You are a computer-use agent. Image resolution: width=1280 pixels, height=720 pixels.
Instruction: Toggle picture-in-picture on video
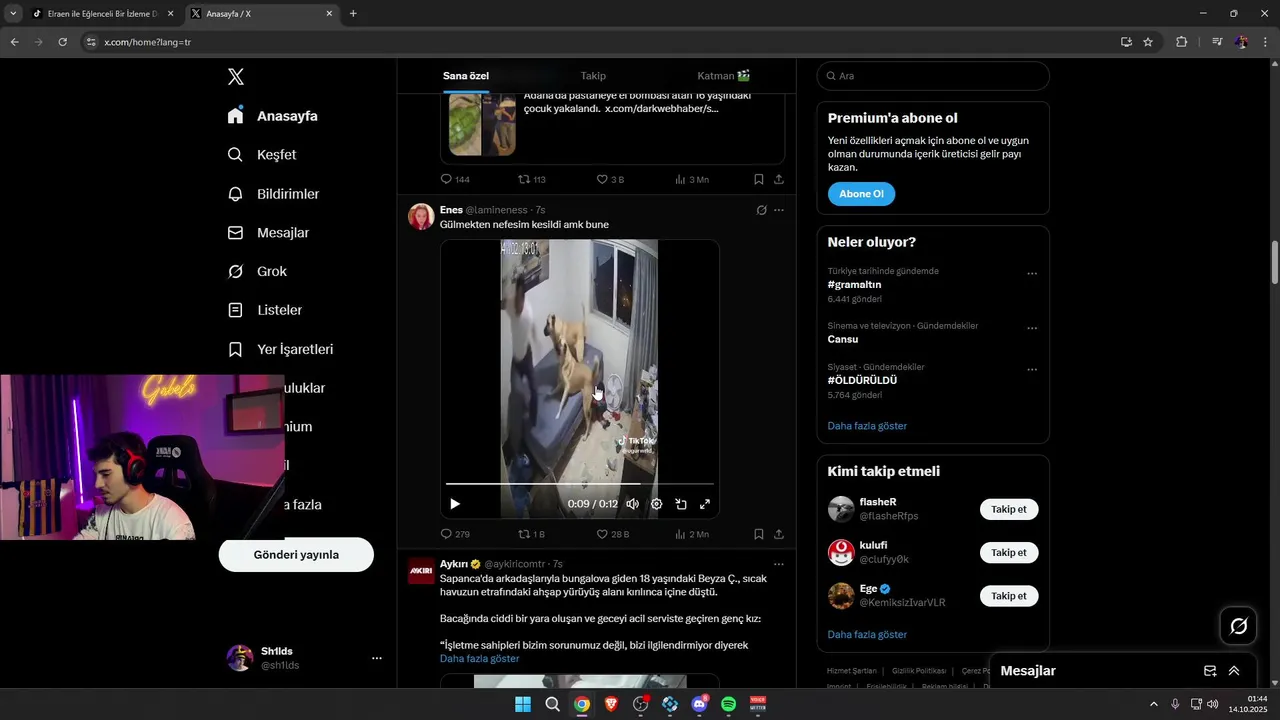pos(681,504)
